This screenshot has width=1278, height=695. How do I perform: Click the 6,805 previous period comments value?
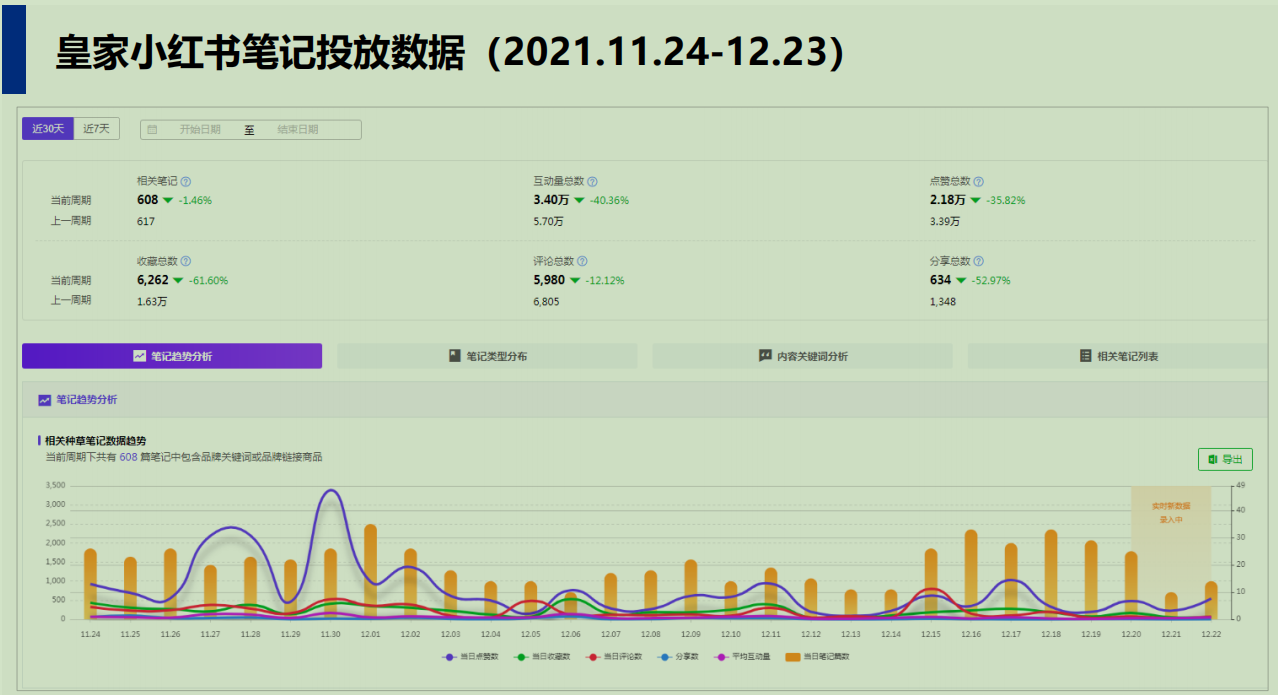[x=547, y=301]
